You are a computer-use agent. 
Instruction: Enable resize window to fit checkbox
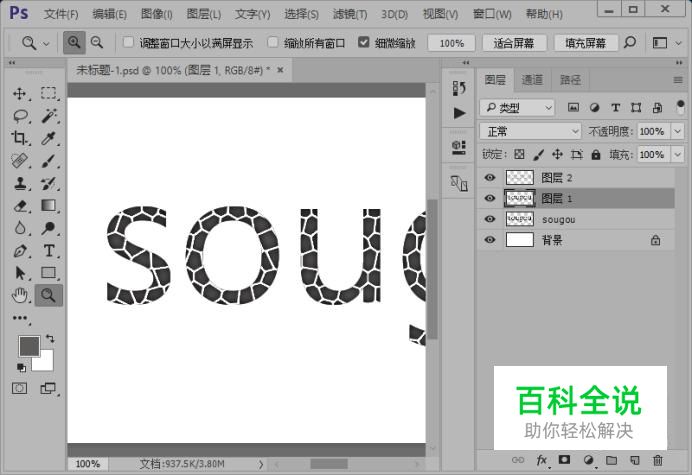[128, 42]
